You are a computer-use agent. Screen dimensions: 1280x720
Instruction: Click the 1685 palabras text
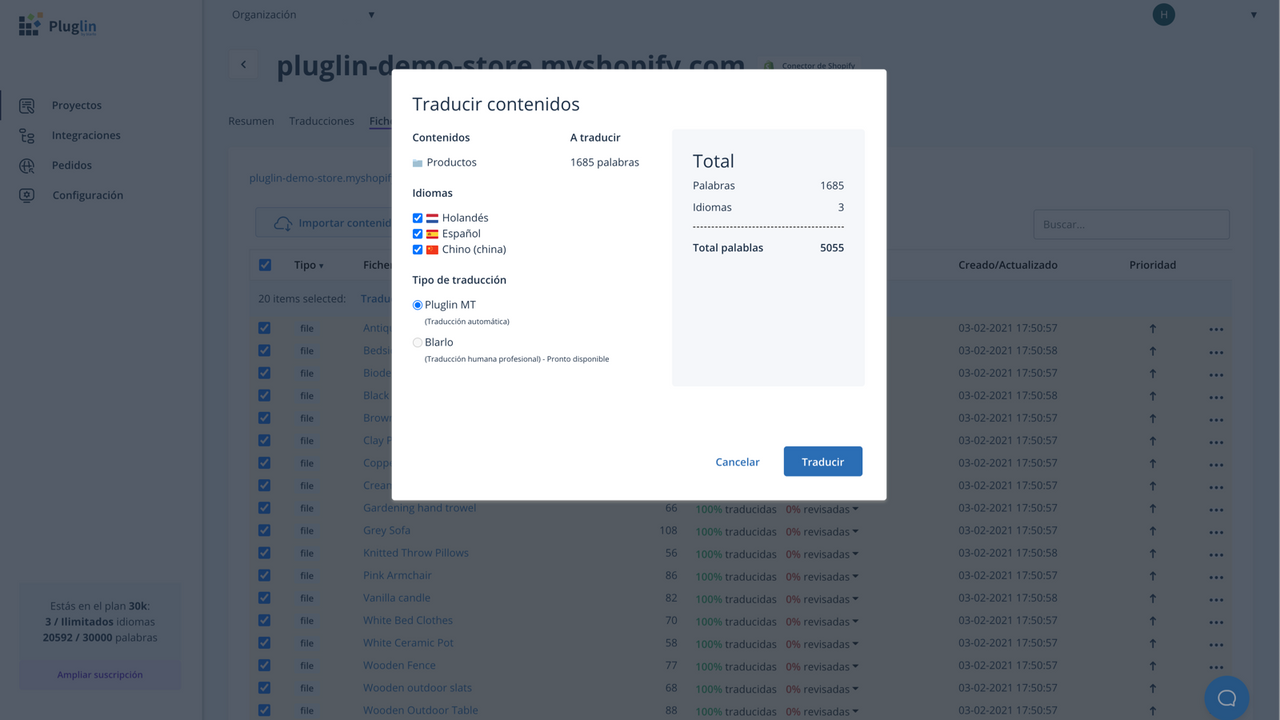point(605,162)
